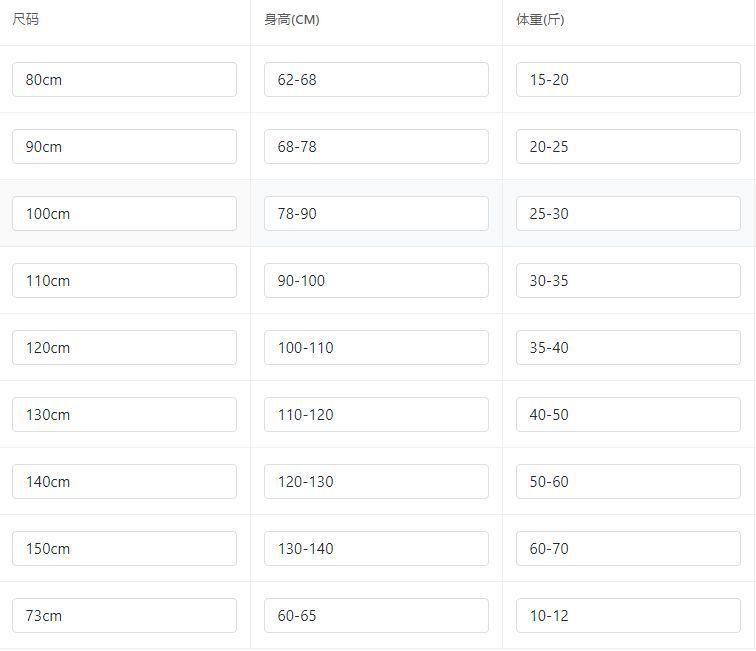Click the 62-68 height field

(376, 80)
